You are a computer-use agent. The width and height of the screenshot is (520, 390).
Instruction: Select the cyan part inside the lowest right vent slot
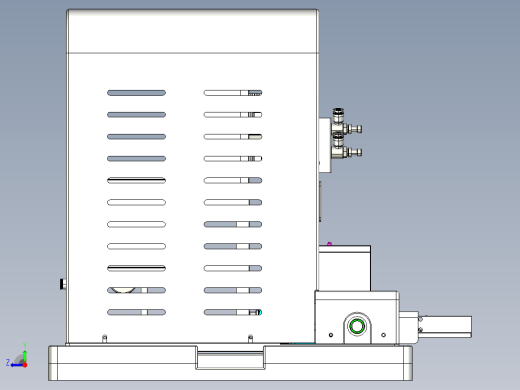pos(260,312)
